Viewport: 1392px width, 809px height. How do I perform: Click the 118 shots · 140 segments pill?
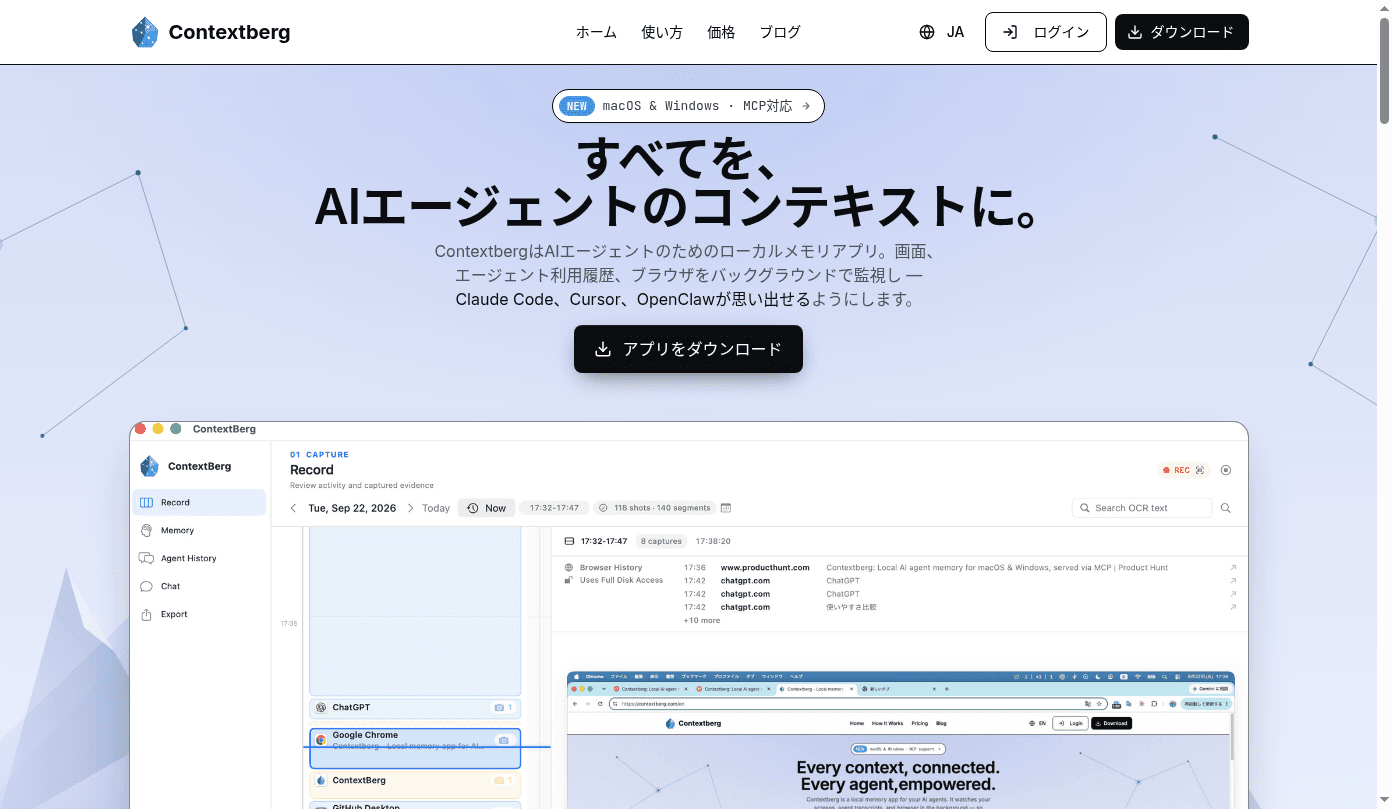click(654, 508)
